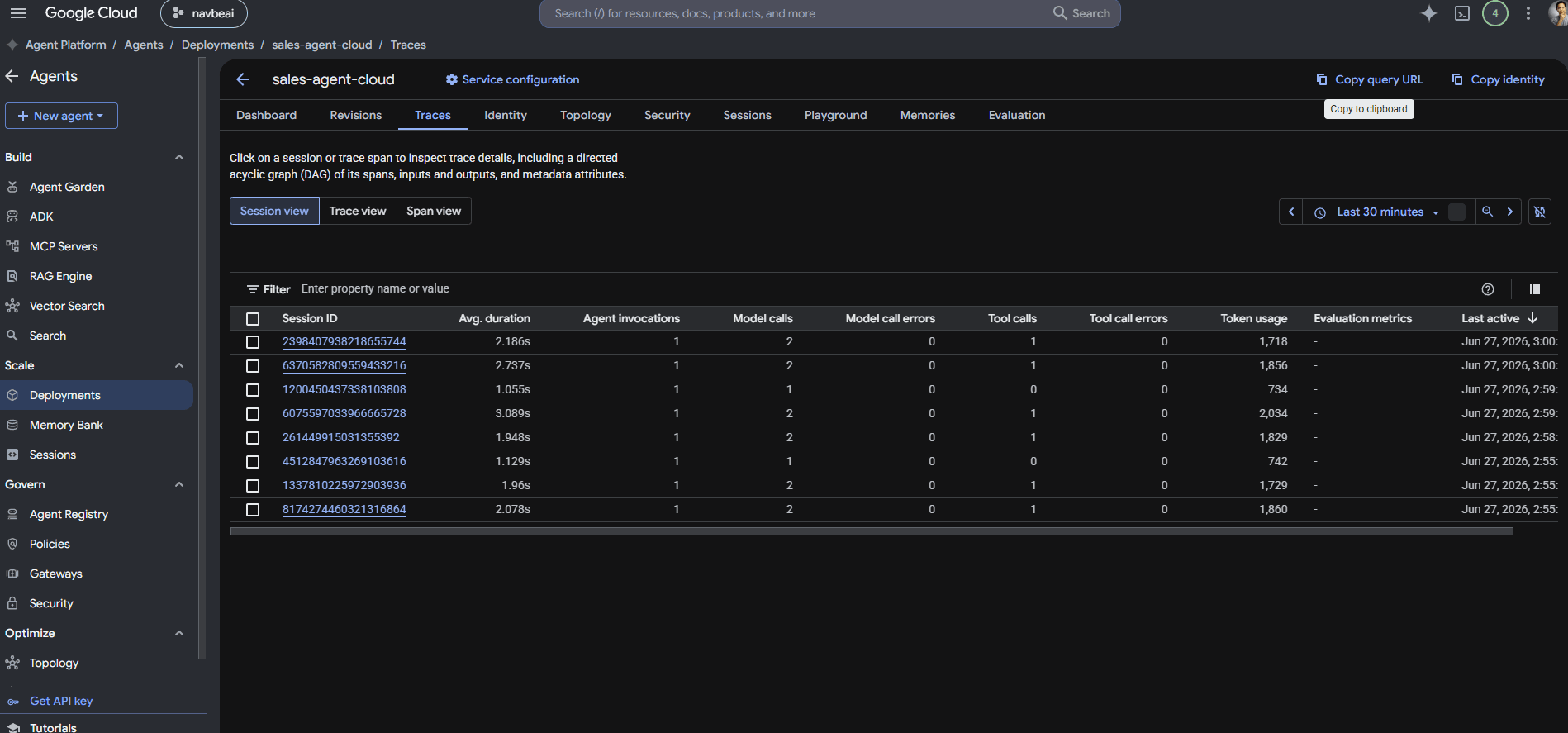The width and height of the screenshot is (1568, 733).
Task: Toggle auto-refresh off icon
Action: pyautogui.click(x=1540, y=212)
